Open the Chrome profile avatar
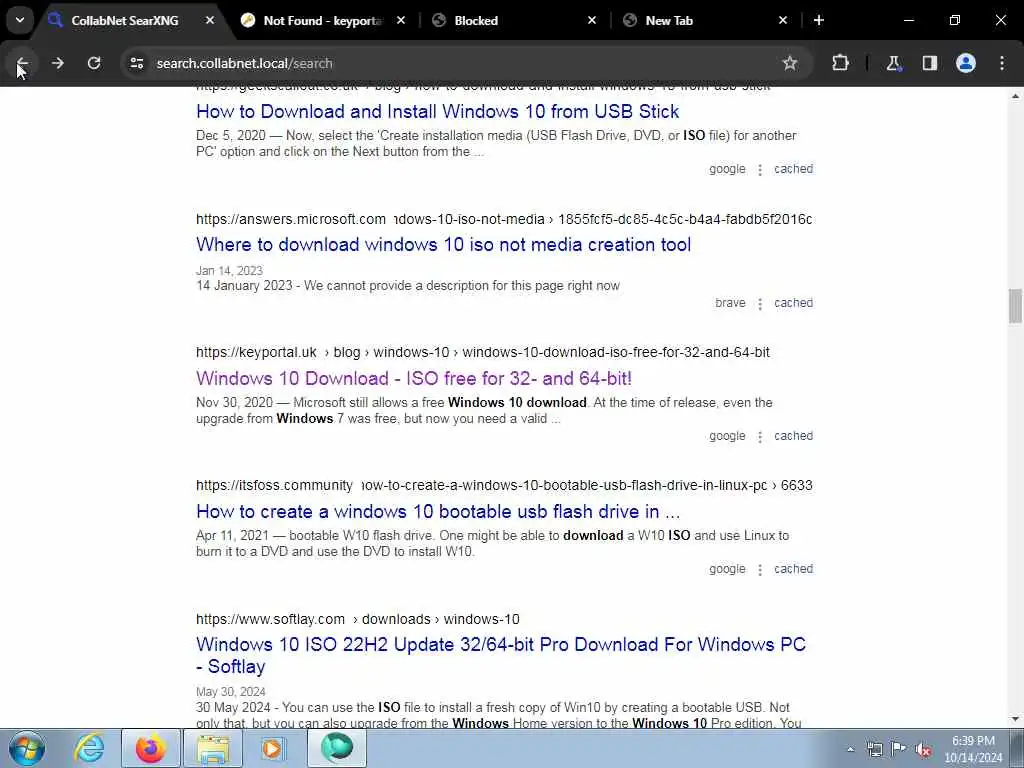The width and height of the screenshot is (1024, 768). (966, 63)
